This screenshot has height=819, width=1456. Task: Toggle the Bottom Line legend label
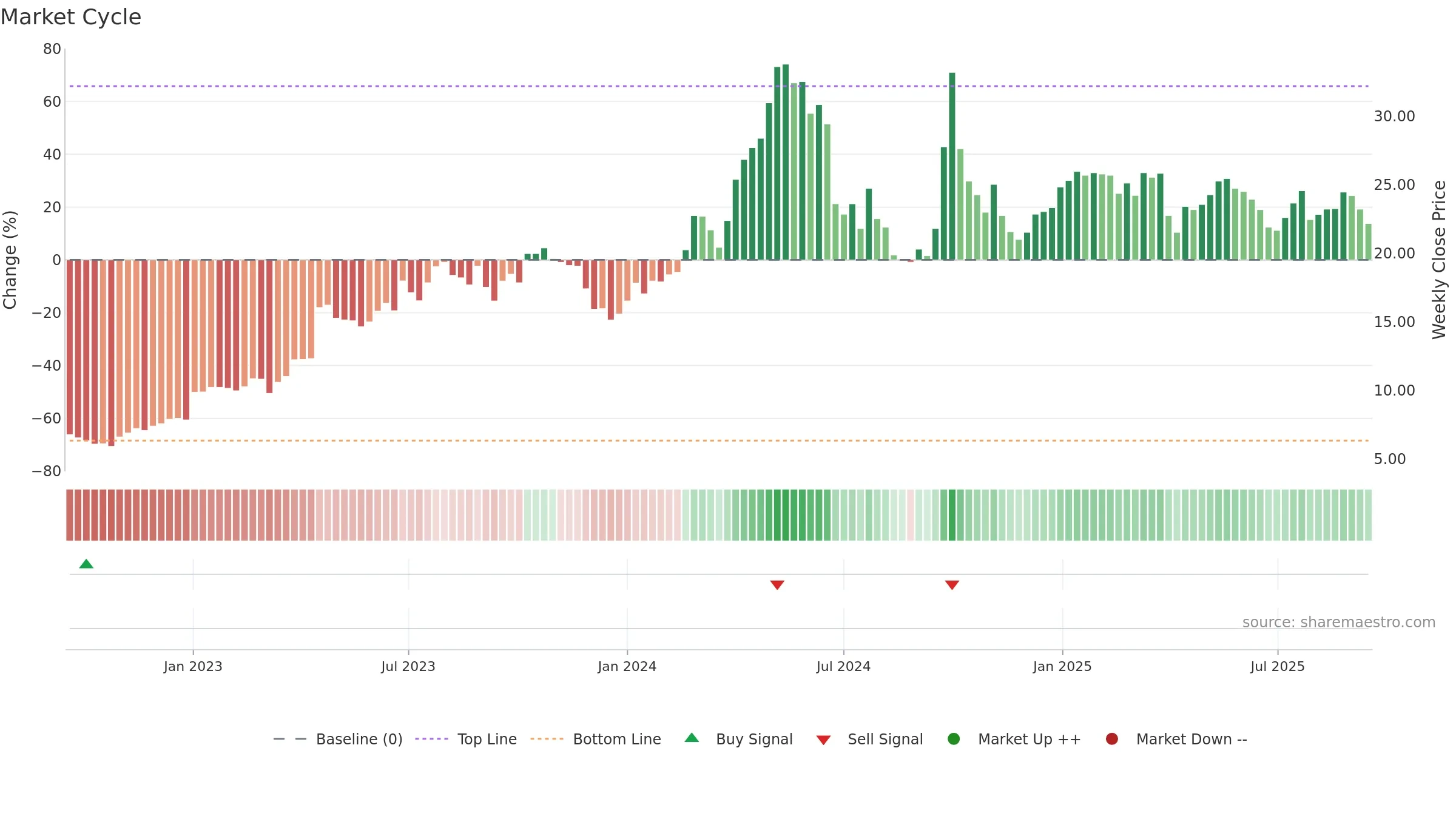tap(617, 739)
